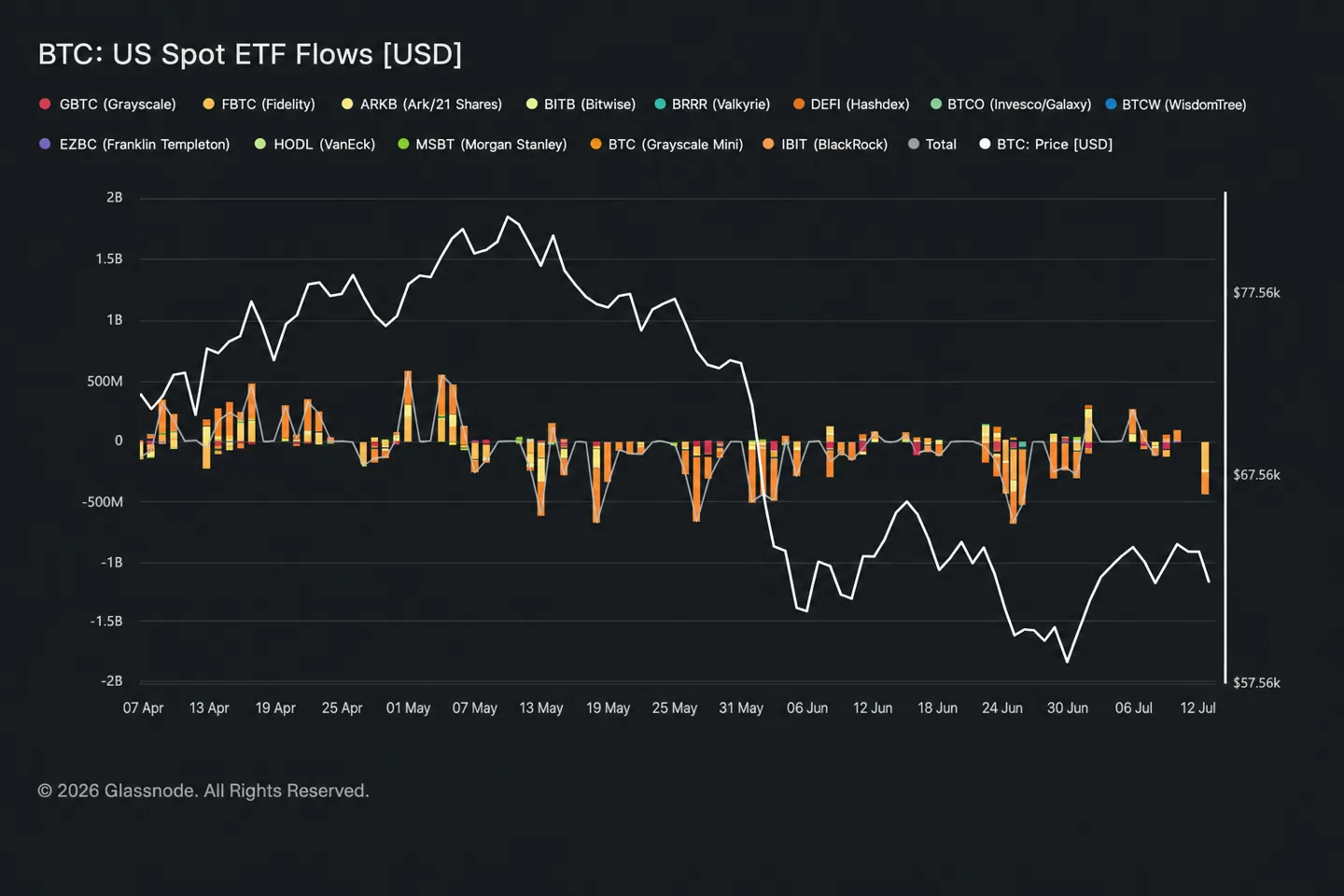Click the 30 Jun date label
Screen dimensions: 1344x896
point(1068,708)
